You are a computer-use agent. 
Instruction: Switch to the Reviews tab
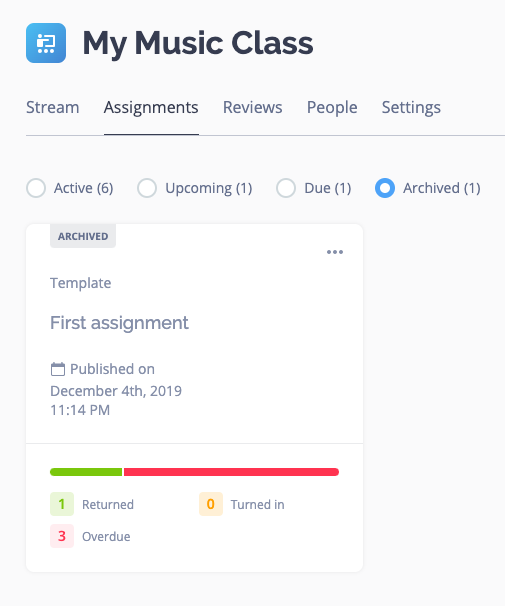[253, 107]
